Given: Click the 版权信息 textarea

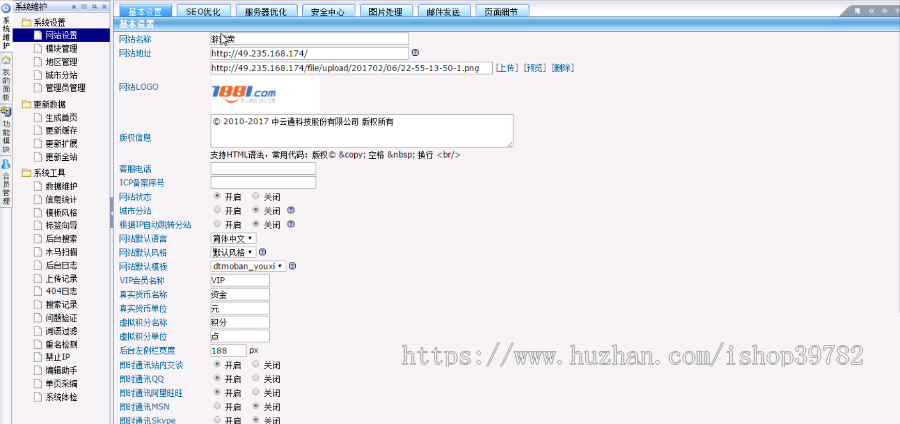Looking at the screenshot, I should pos(362,131).
